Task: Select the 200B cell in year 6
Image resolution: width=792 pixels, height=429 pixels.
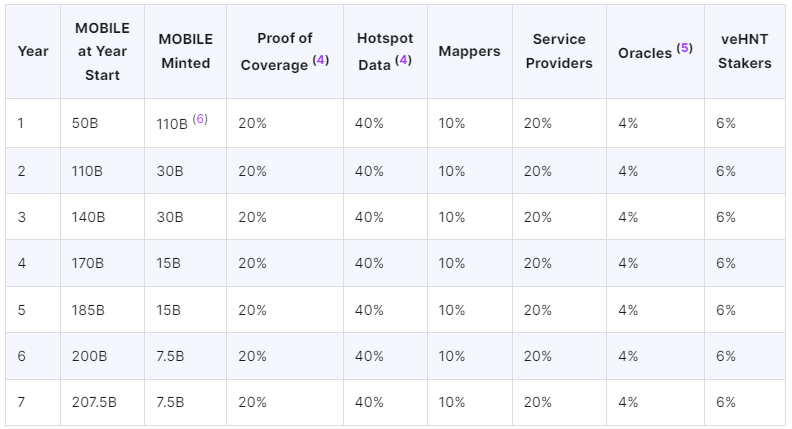Action: click(88, 356)
